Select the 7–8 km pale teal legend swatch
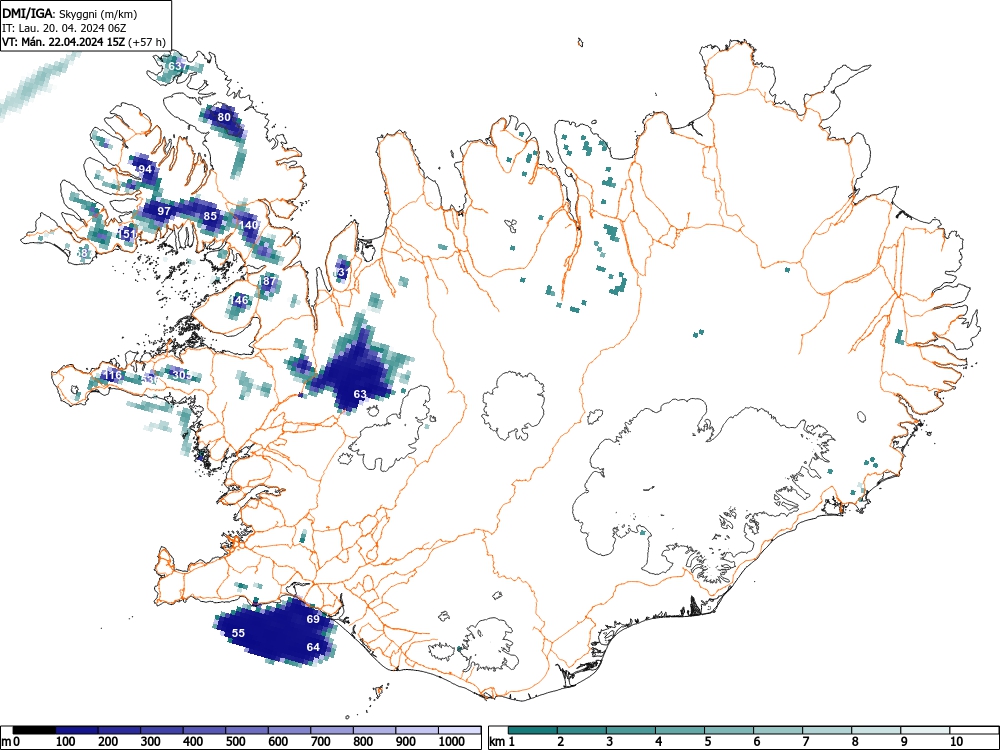 click(x=827, y=730)
